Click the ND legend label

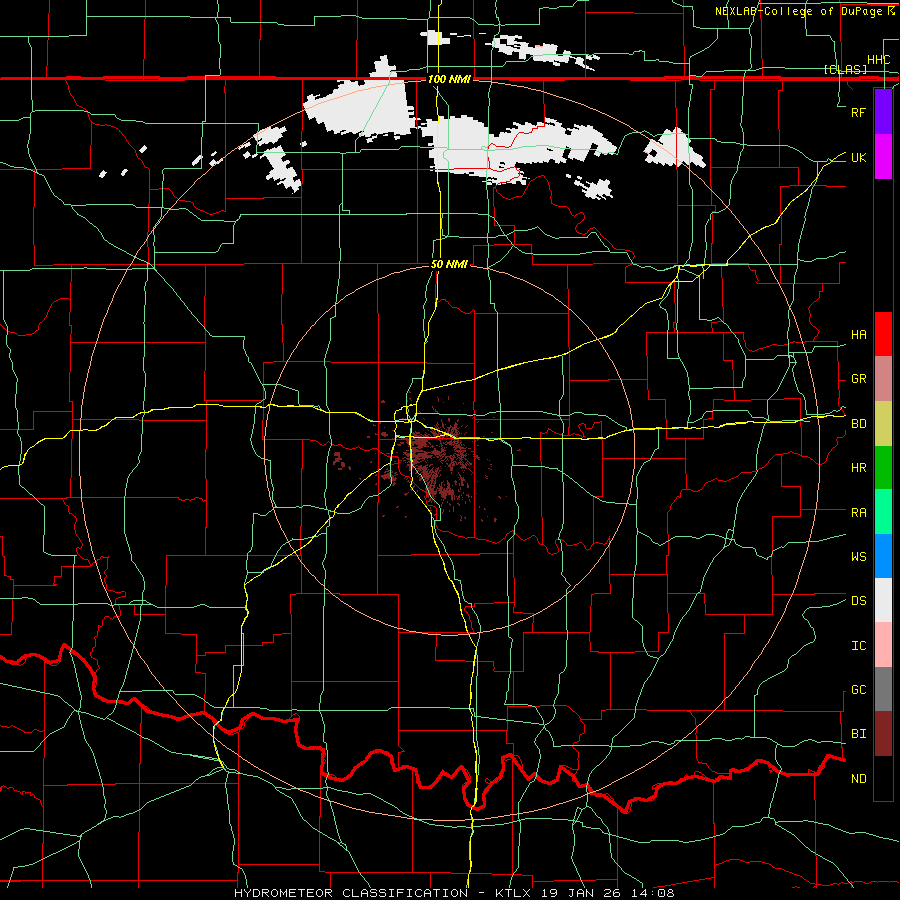point(858,779)
